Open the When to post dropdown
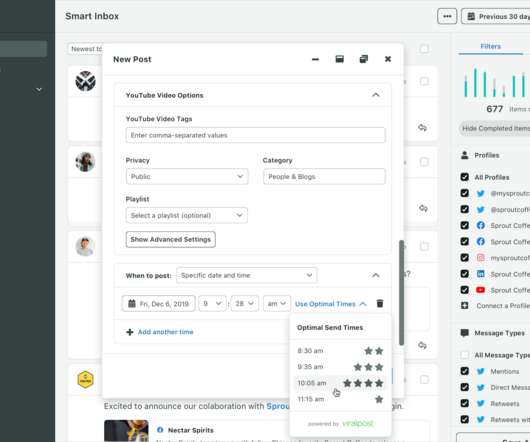This screenshot has height=442, width=530. coord(246,275)
